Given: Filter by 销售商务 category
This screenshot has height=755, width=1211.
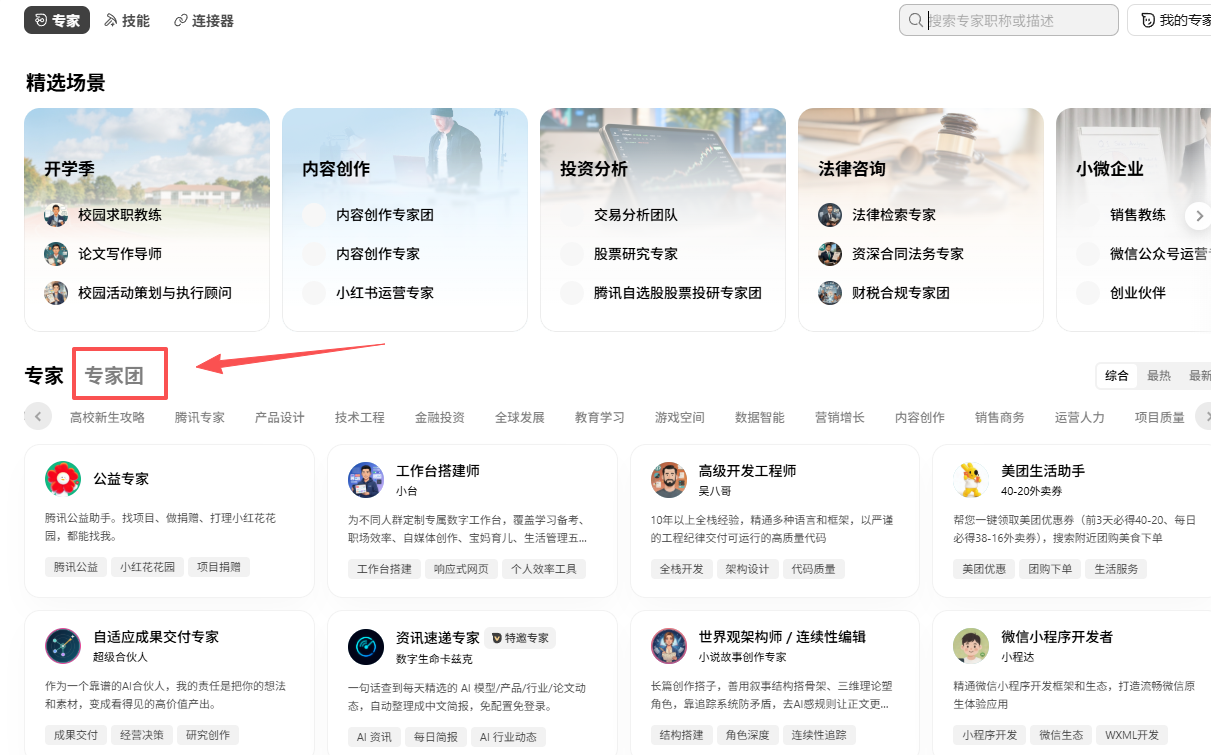Looking at the screenshot, I should pos(1000,417).
